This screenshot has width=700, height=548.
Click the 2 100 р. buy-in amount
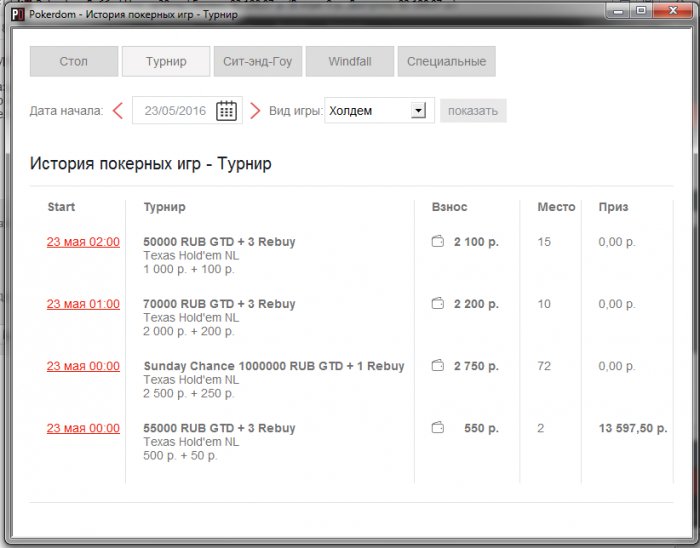(476, 242)
